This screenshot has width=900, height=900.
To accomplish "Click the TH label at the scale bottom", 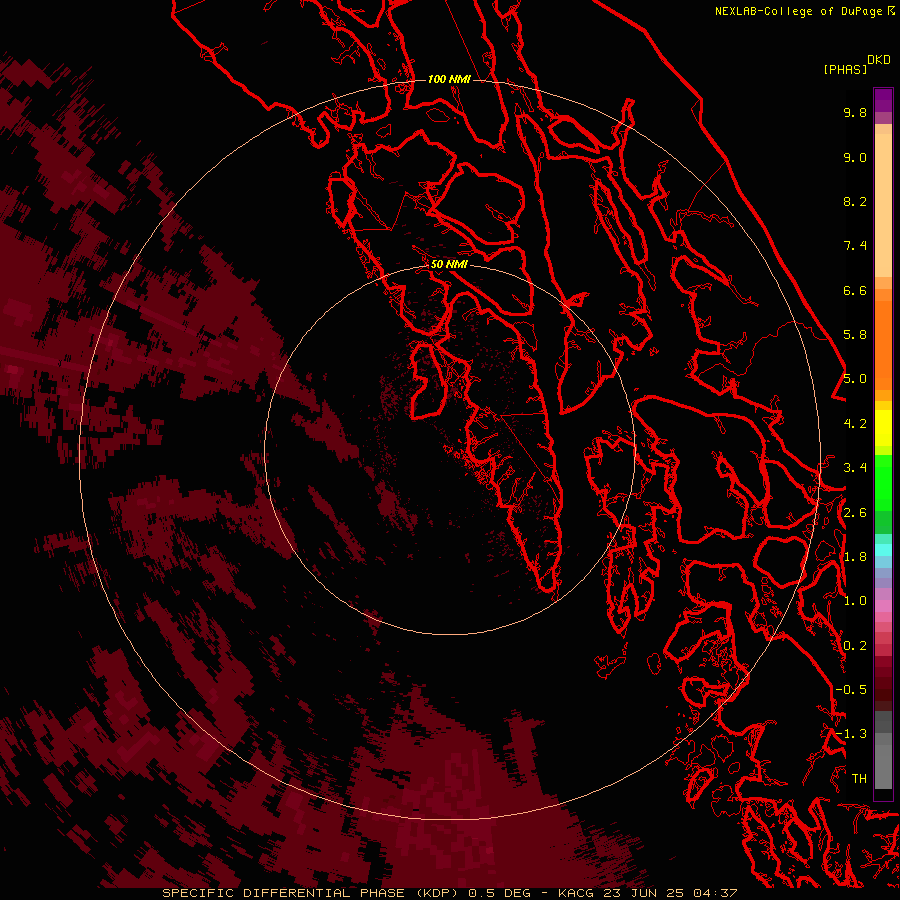I will coord(859,779).
